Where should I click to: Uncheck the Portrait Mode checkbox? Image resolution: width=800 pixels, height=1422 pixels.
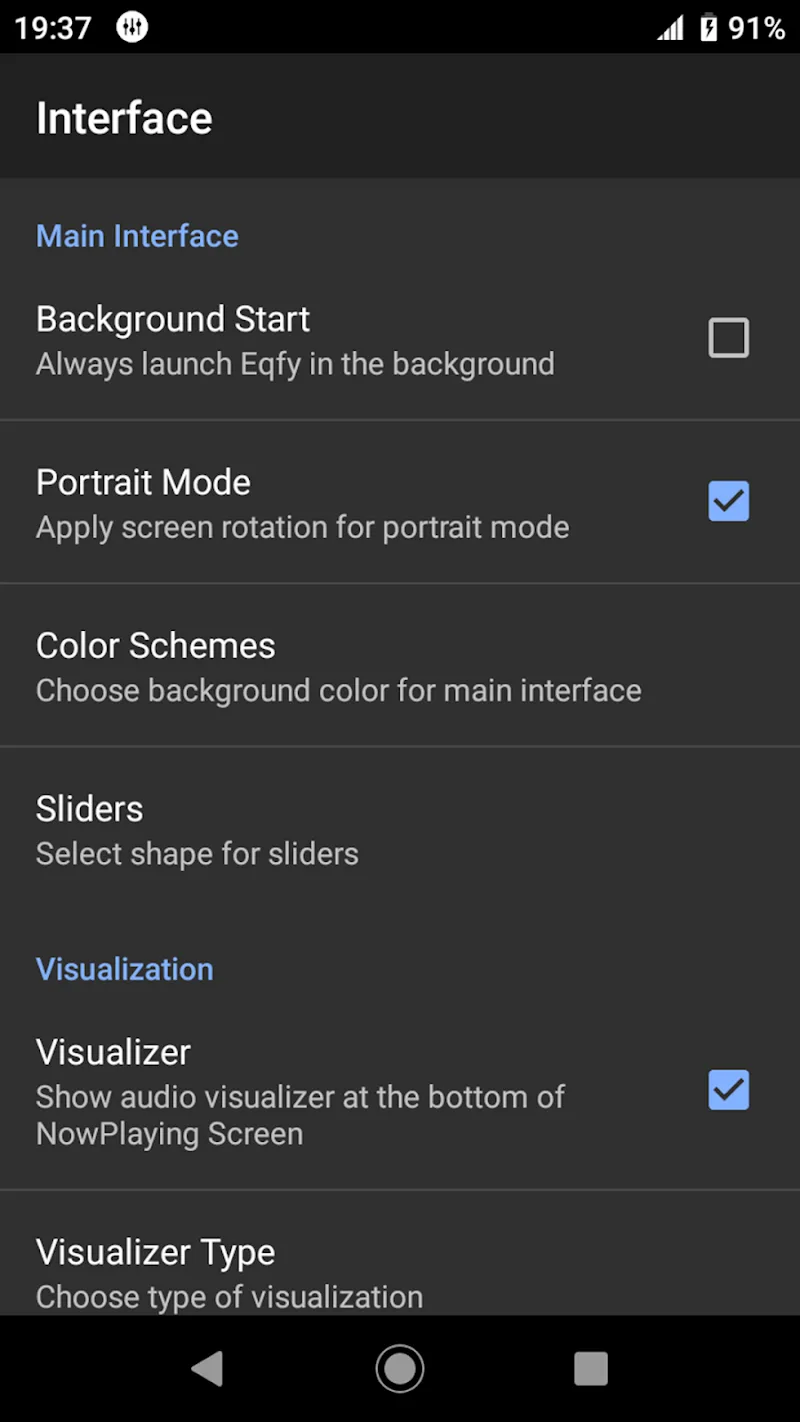click(x=728, y=501)
